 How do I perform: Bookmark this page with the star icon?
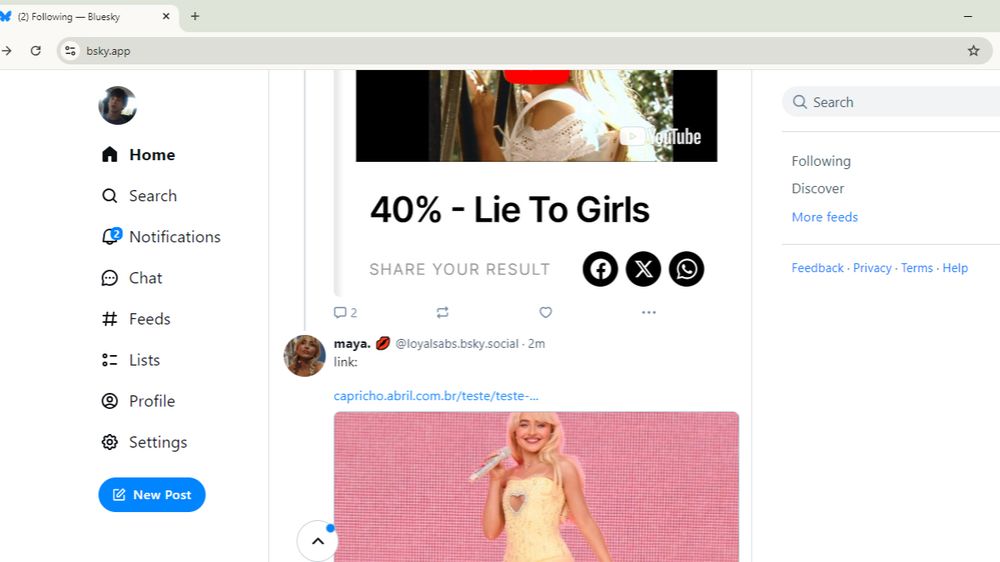973,51
